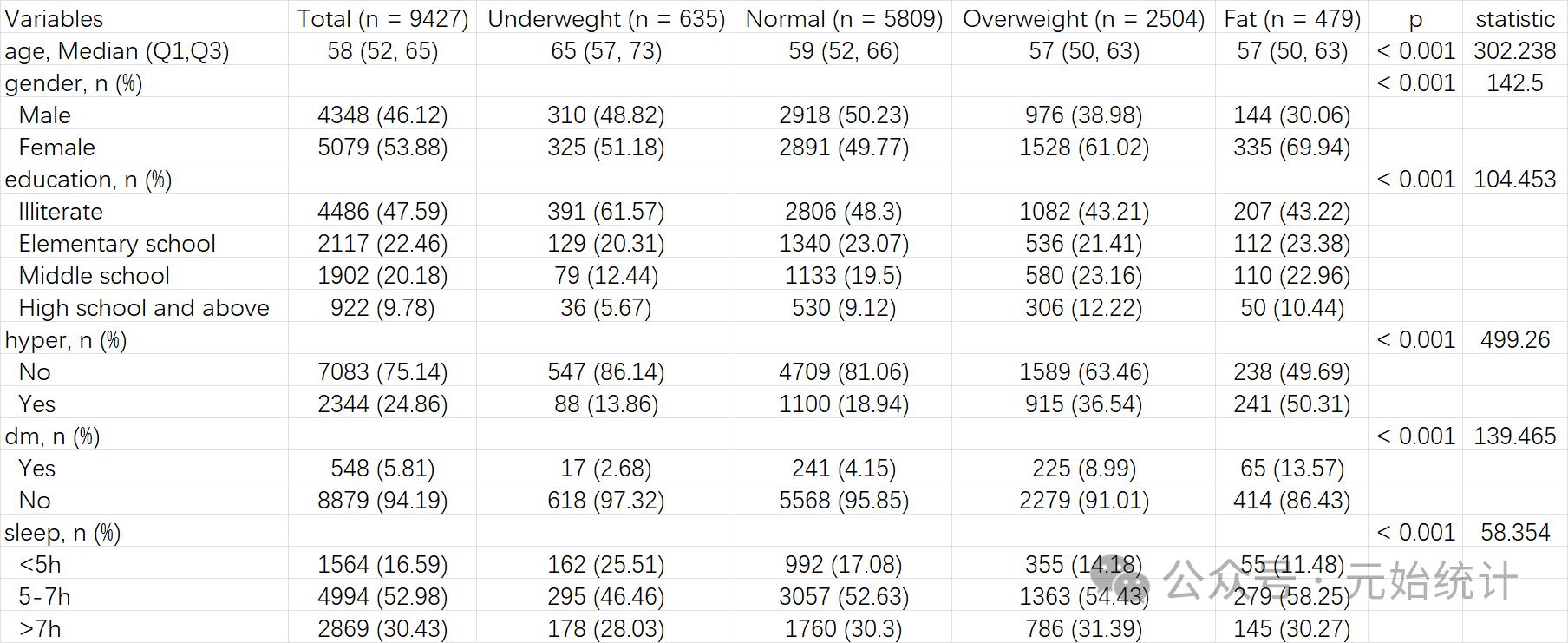Click the "hyper, n (%)" row label

tap(66, 340)
